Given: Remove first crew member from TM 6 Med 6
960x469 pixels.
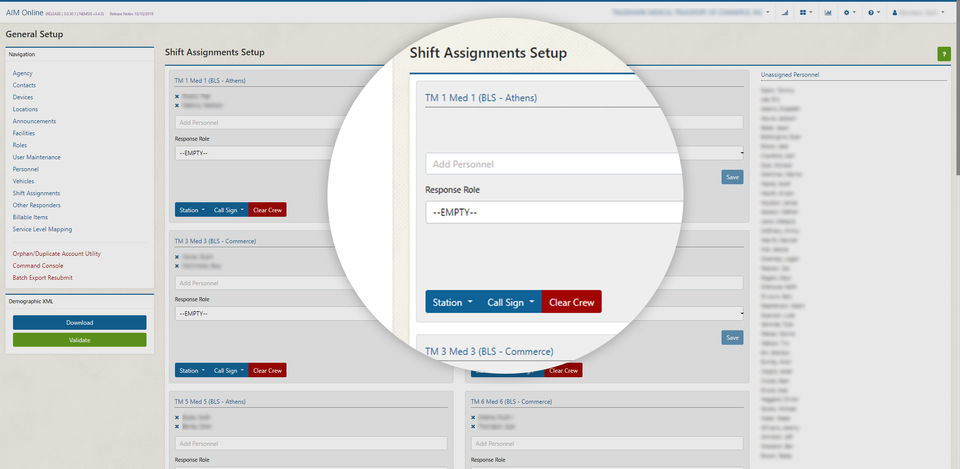Looking at the screenshot, I should (473, 418).
